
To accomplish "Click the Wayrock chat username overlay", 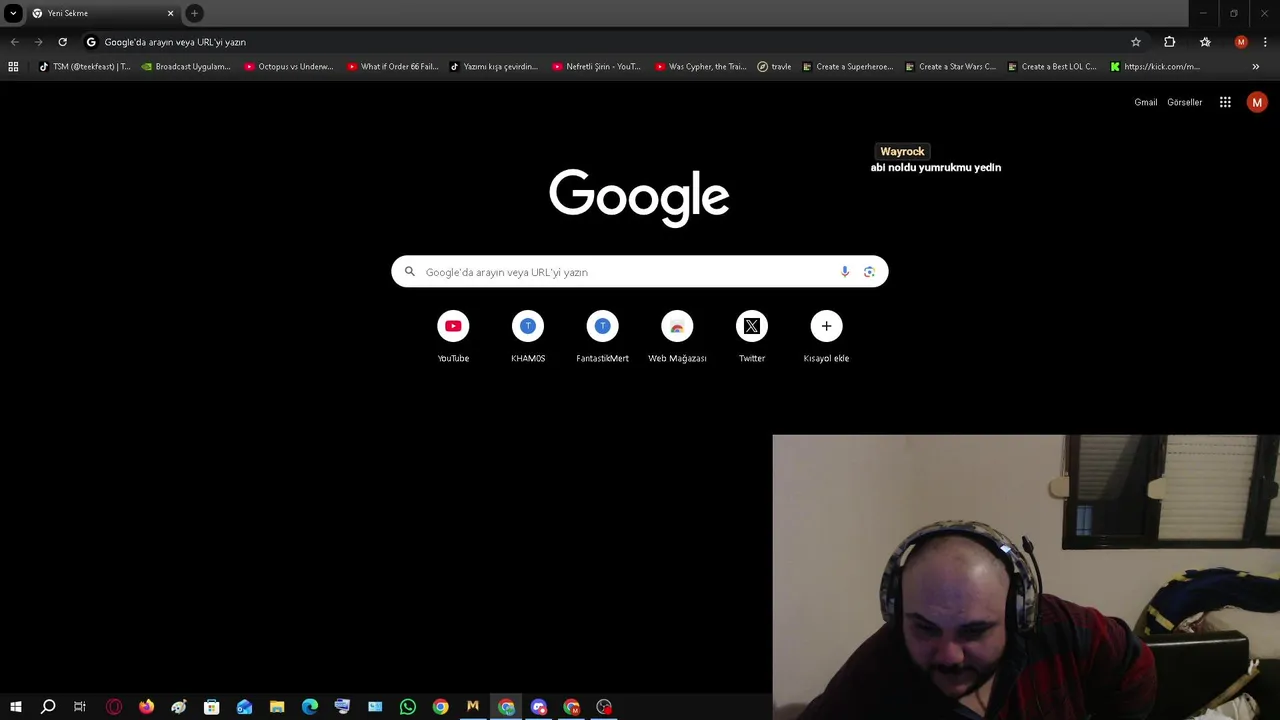I will 902,152.
